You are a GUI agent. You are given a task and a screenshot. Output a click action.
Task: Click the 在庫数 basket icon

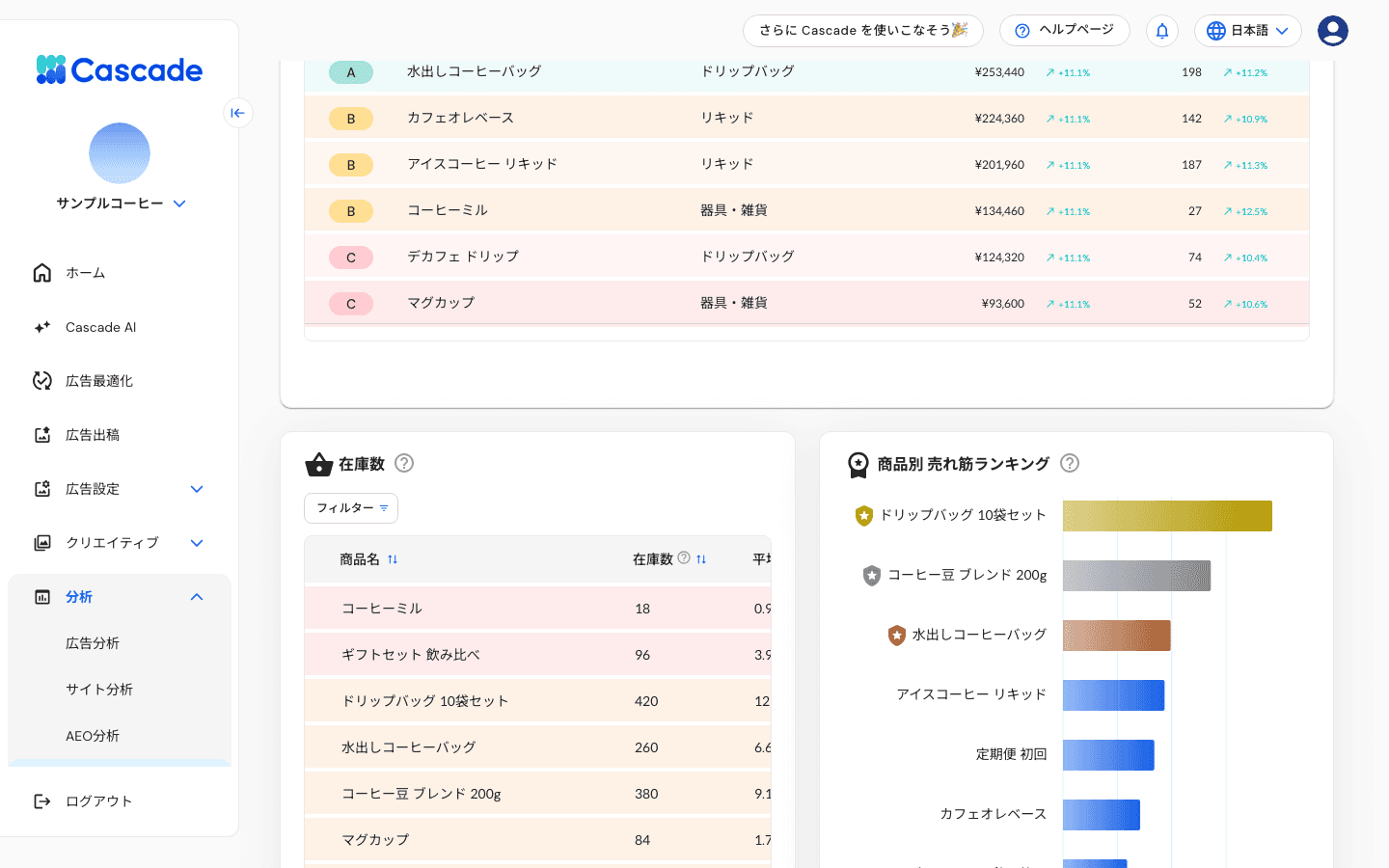[318, 464]
